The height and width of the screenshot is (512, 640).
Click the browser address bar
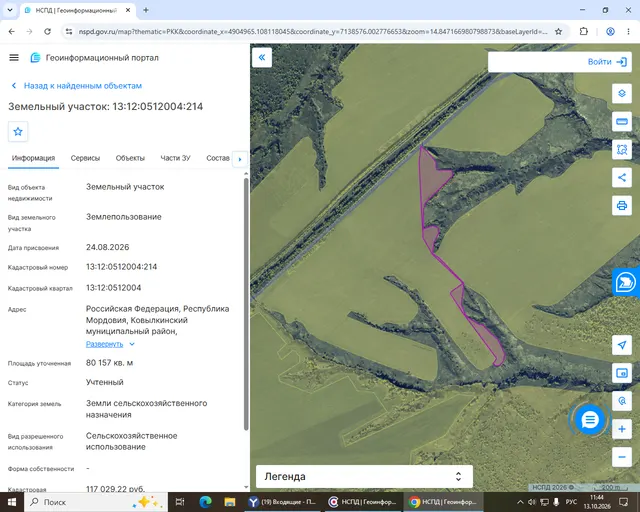click(x=312, y=31)
